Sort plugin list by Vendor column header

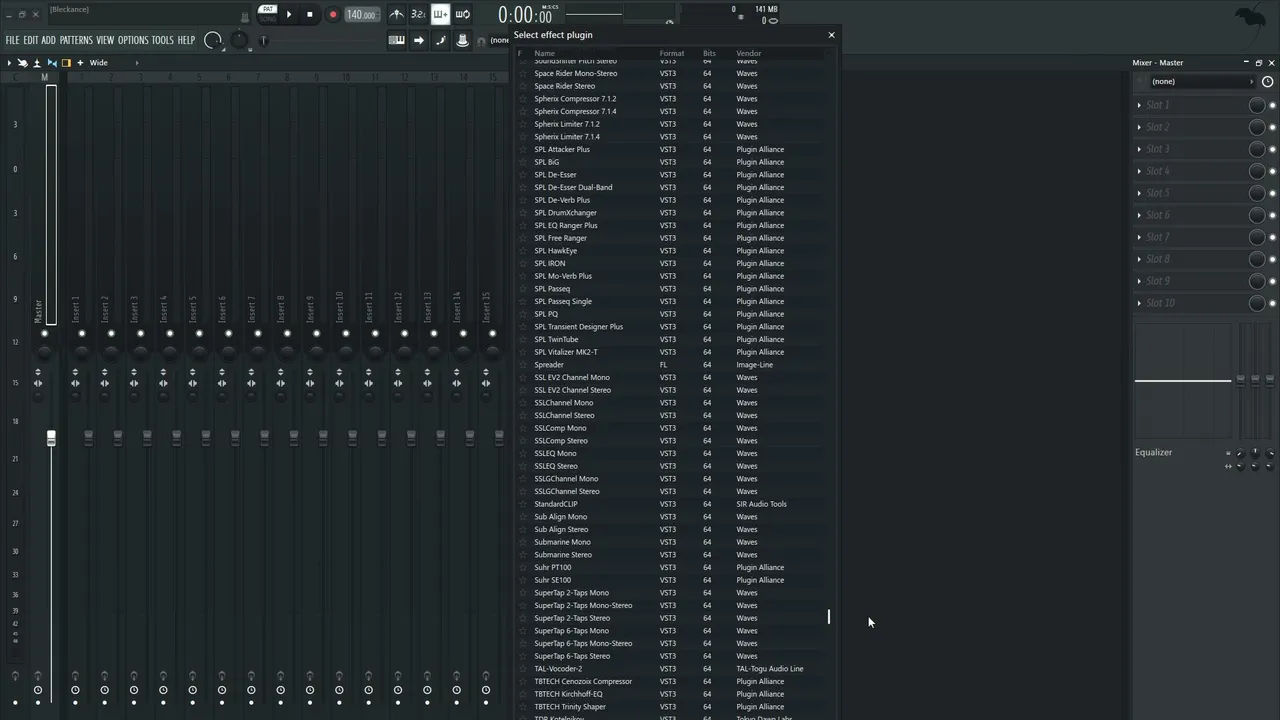(749, 54)
